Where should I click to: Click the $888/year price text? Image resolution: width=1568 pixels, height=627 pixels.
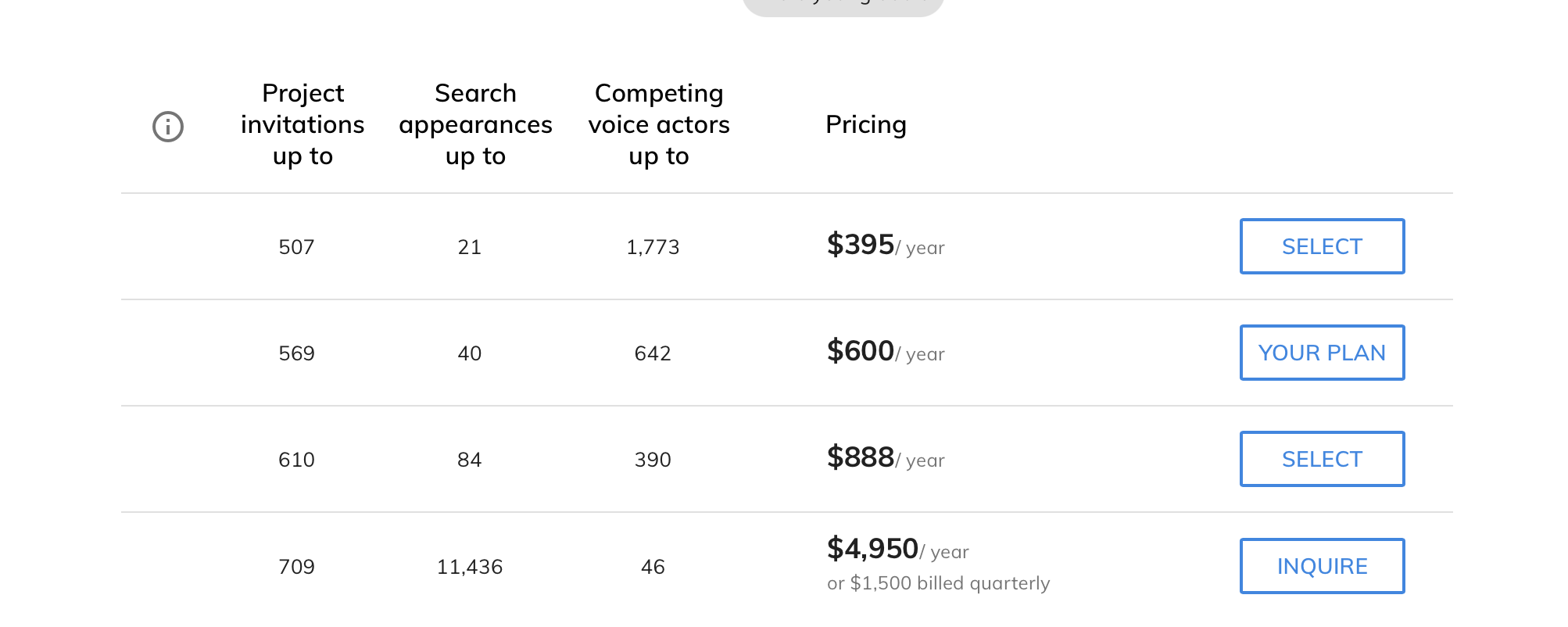pos(885,458)
